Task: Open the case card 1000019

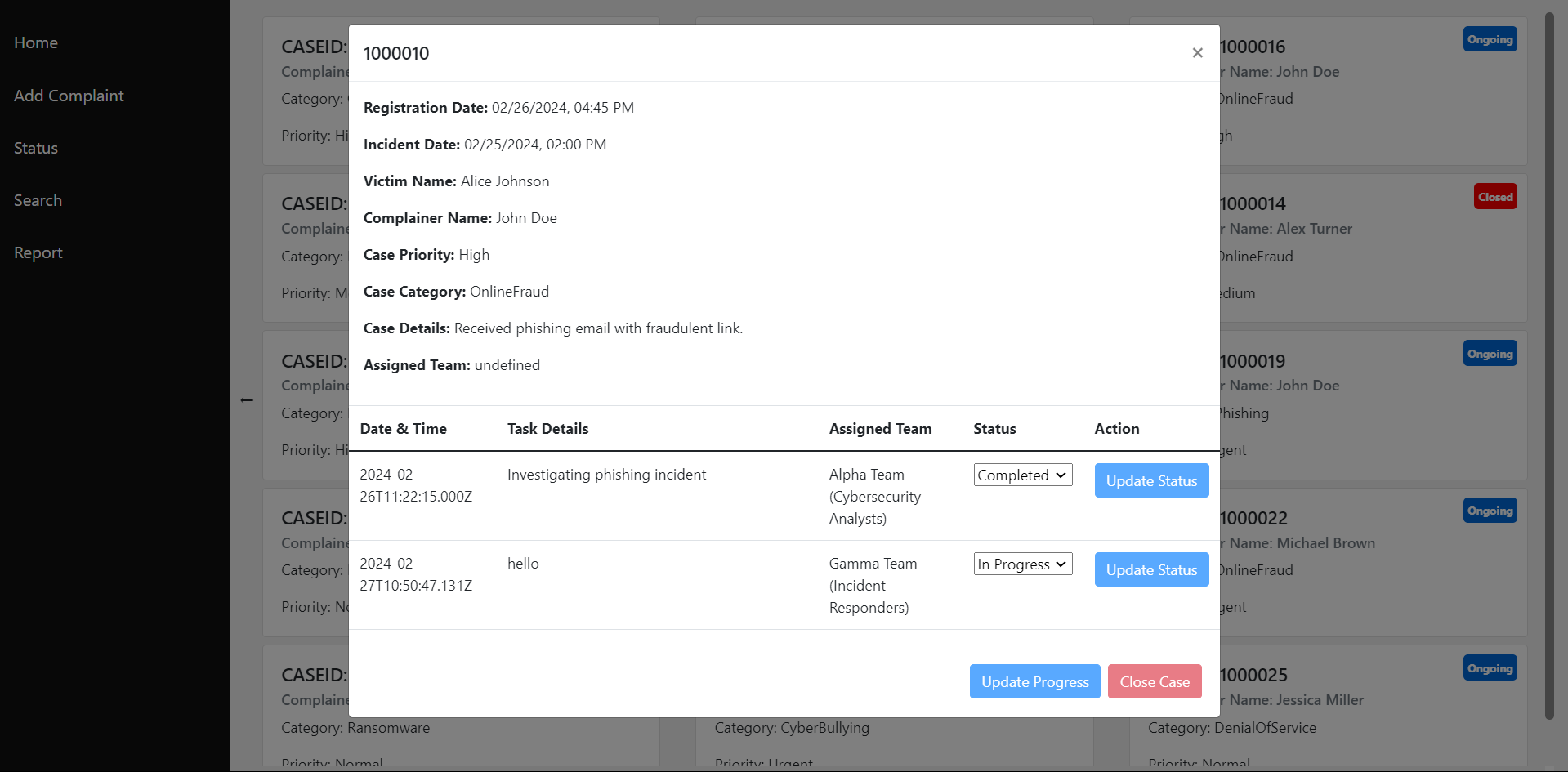Action: (1373, 405)
